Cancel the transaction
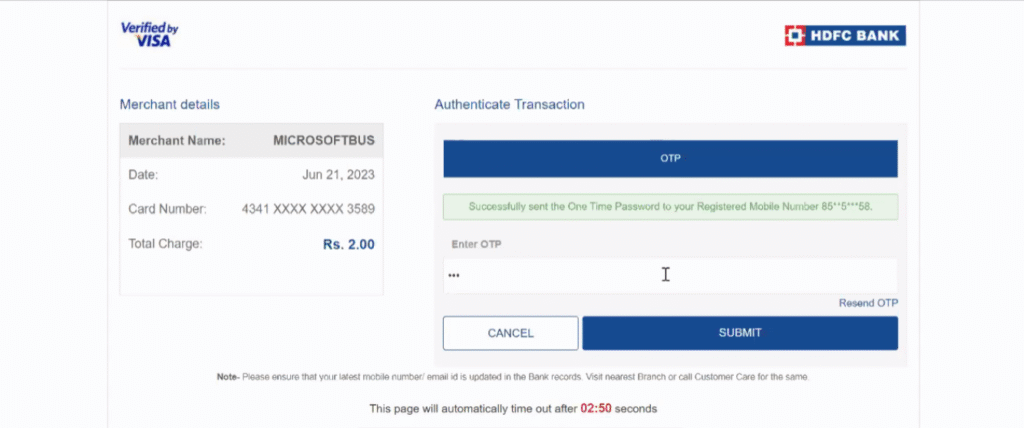Screen dimensions: 1024x428 (511, 333)
